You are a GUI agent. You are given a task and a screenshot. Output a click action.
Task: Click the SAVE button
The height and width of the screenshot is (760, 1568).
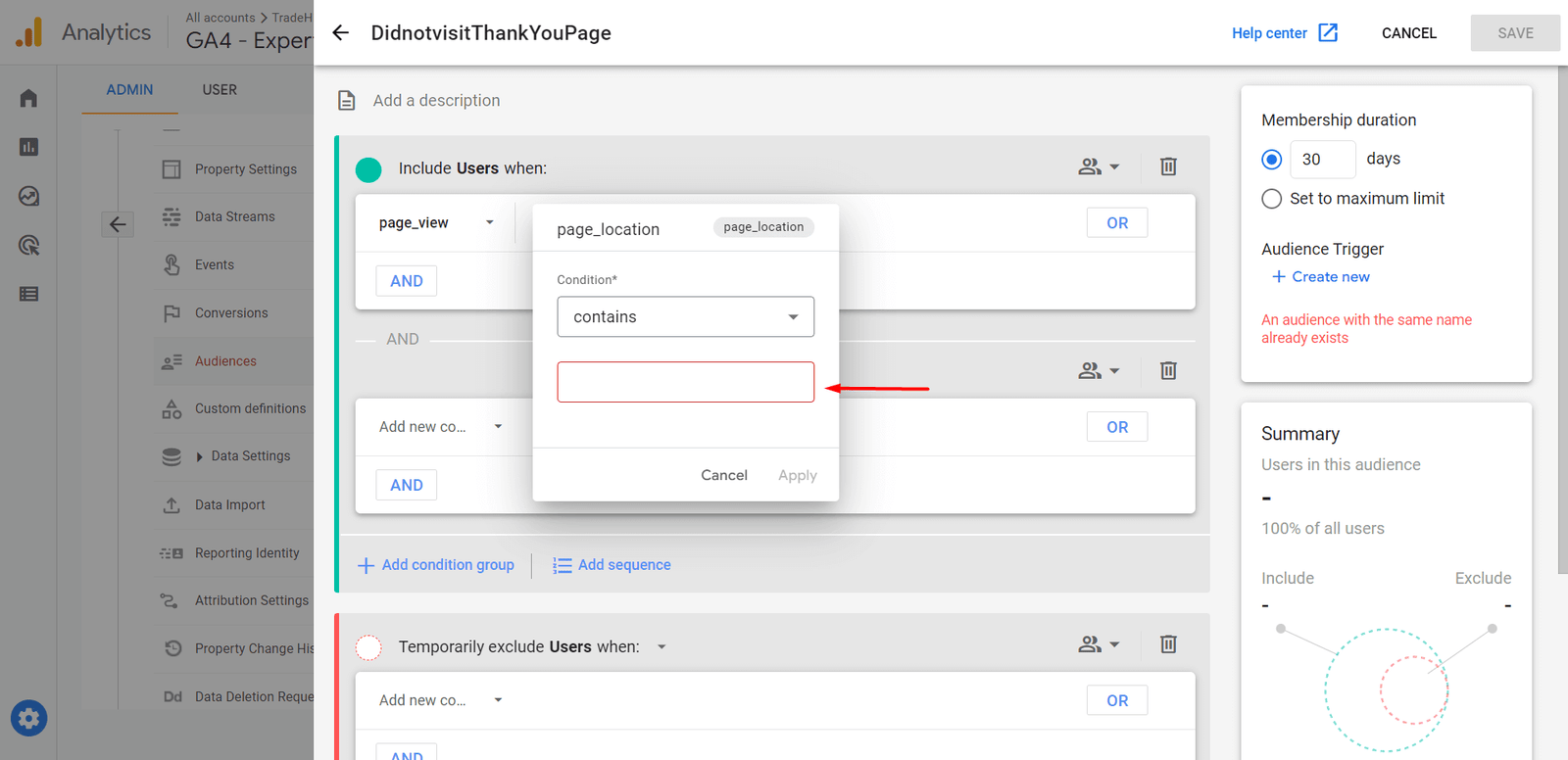pyautogui.click(x=1515, y=33)
